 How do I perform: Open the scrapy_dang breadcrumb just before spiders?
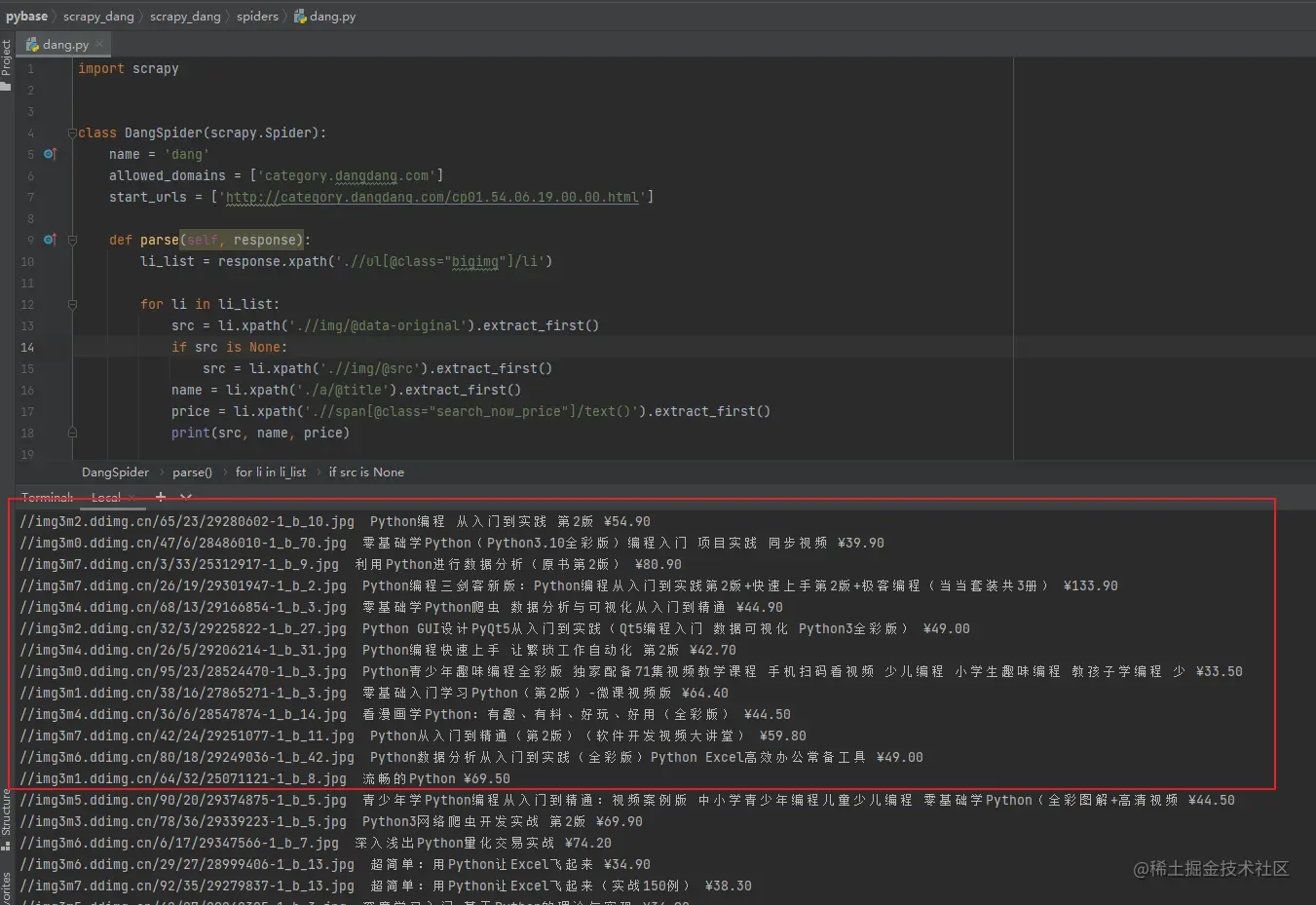185,17
